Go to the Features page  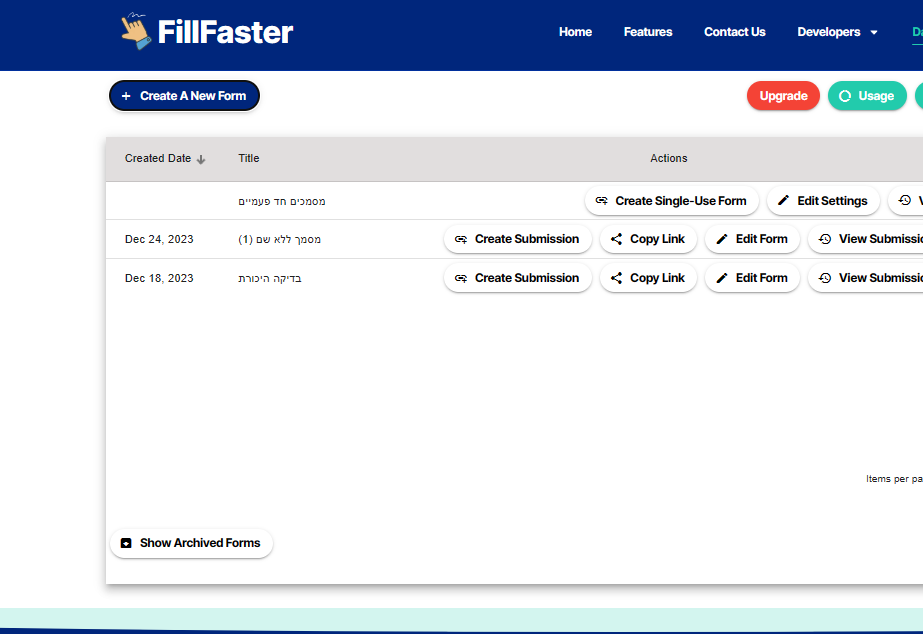648,32
